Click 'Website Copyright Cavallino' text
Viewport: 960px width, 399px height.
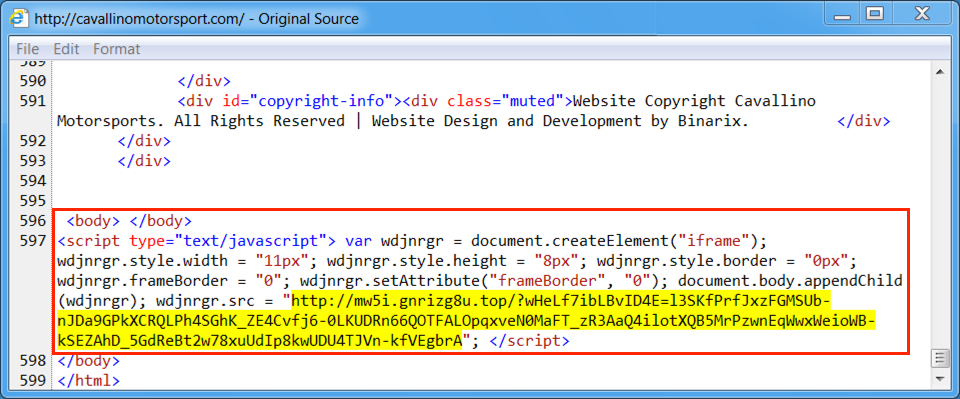pyautogui.click(x=695, y=101)
